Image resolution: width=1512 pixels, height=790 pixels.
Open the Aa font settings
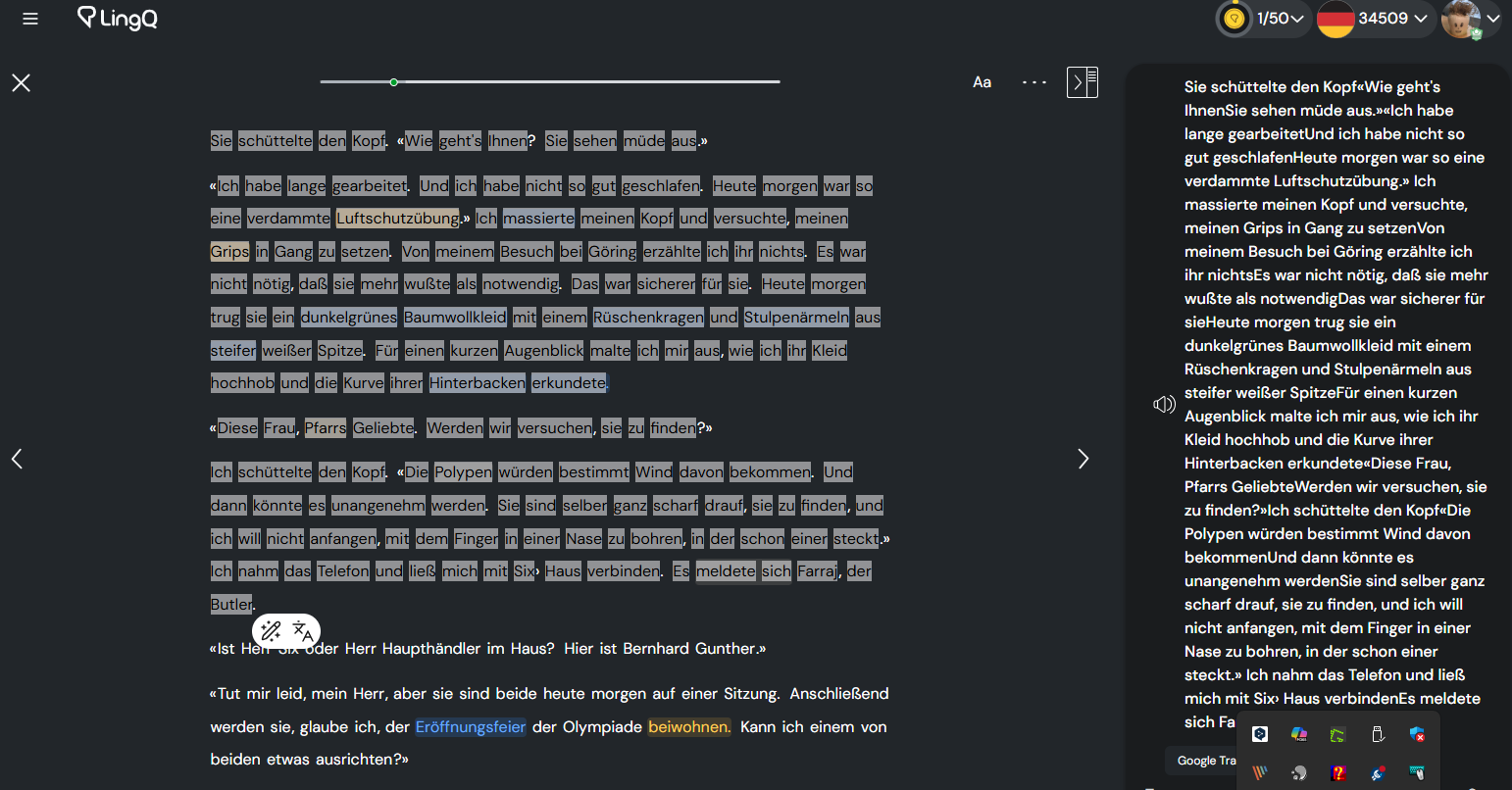(x=982, y=82)
